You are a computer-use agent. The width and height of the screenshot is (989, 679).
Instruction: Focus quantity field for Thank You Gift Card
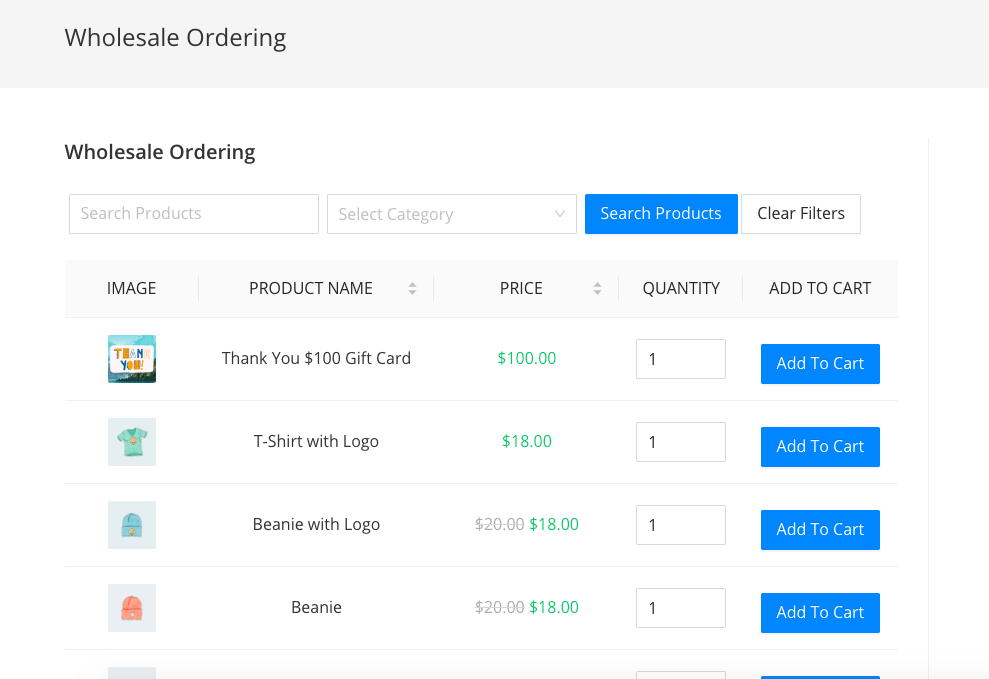(x=680, y=359)
